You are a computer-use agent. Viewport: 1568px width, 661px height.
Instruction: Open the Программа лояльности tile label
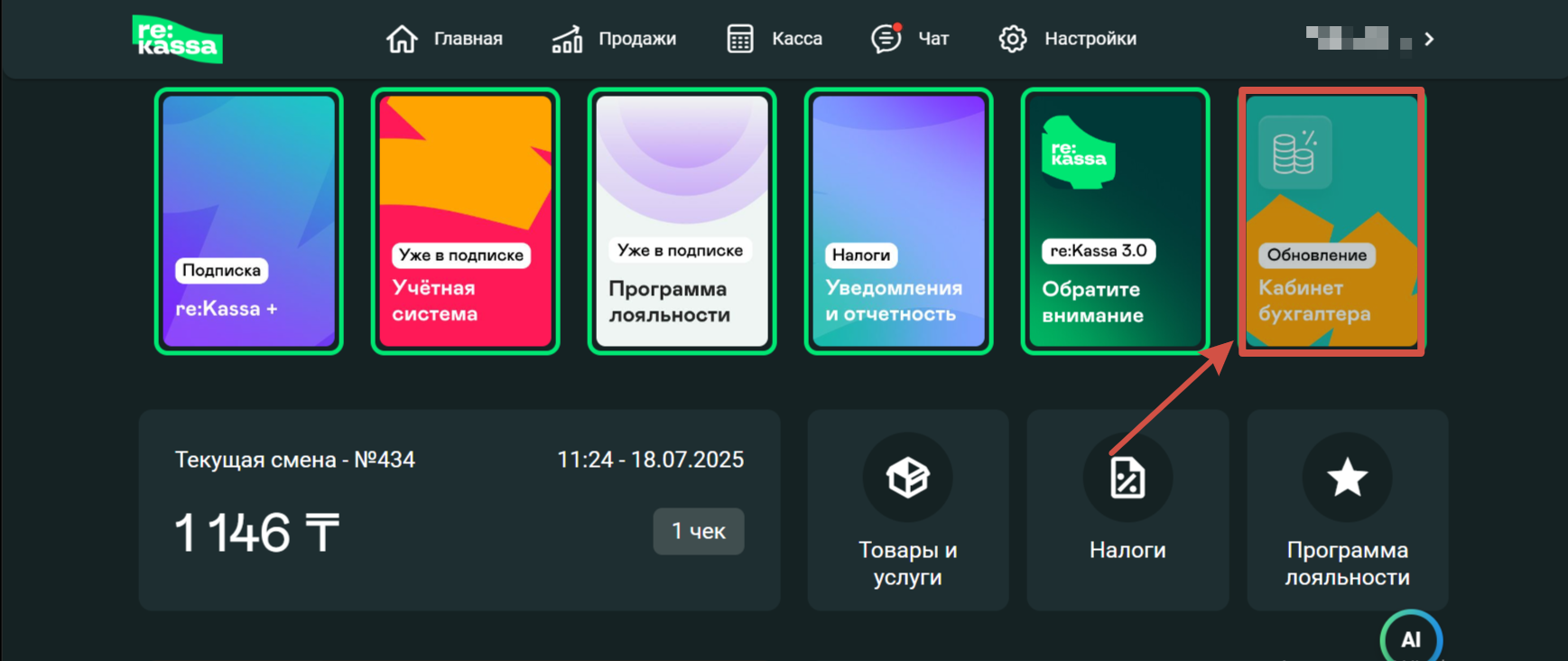tap(1347, 563)
